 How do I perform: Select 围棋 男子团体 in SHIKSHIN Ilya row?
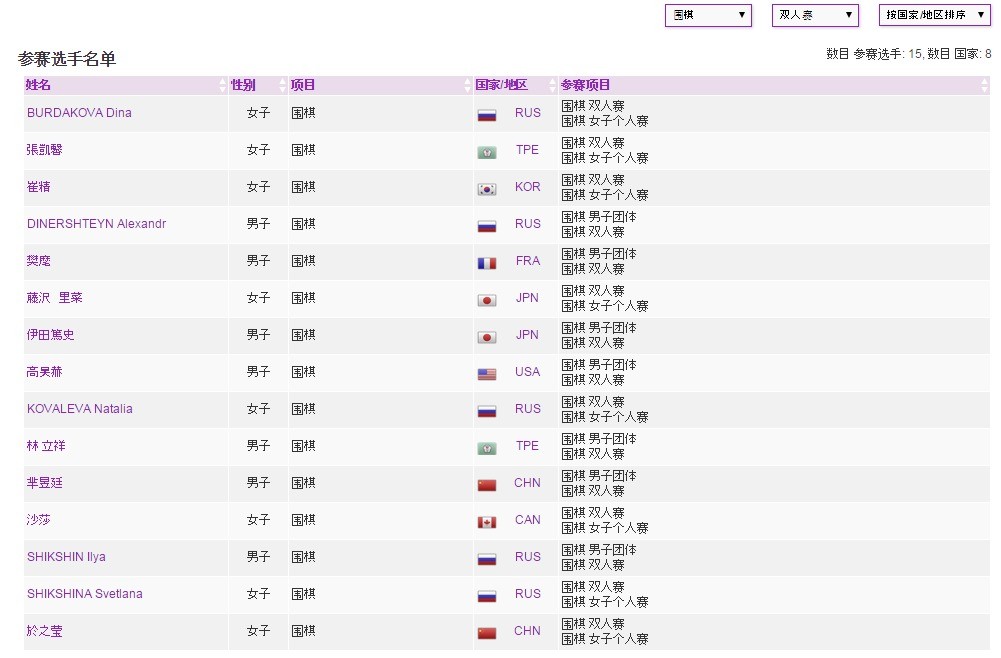[599, 550]
